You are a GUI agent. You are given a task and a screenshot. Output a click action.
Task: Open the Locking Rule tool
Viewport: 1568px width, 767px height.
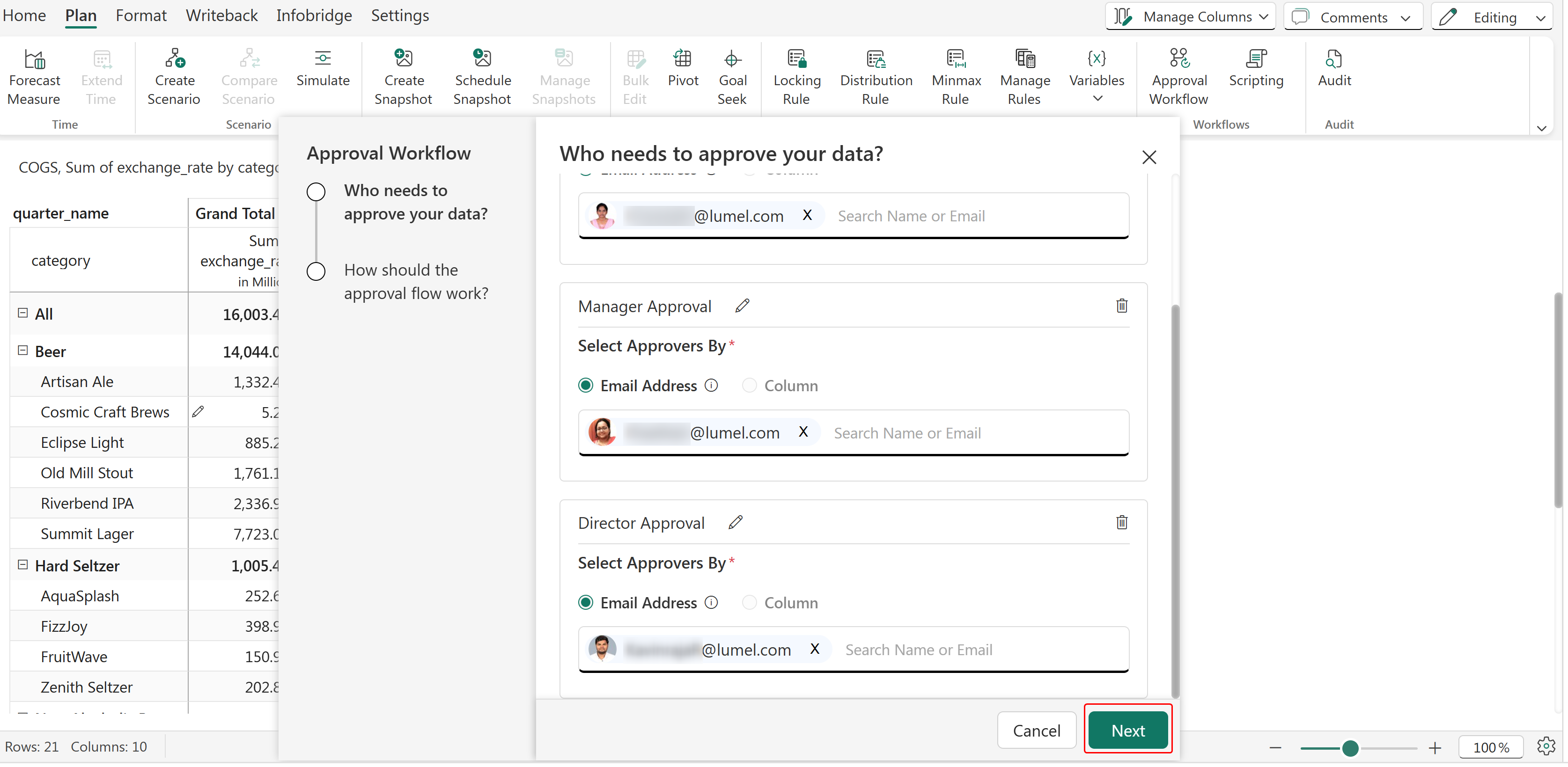click(x=796, y=59)
